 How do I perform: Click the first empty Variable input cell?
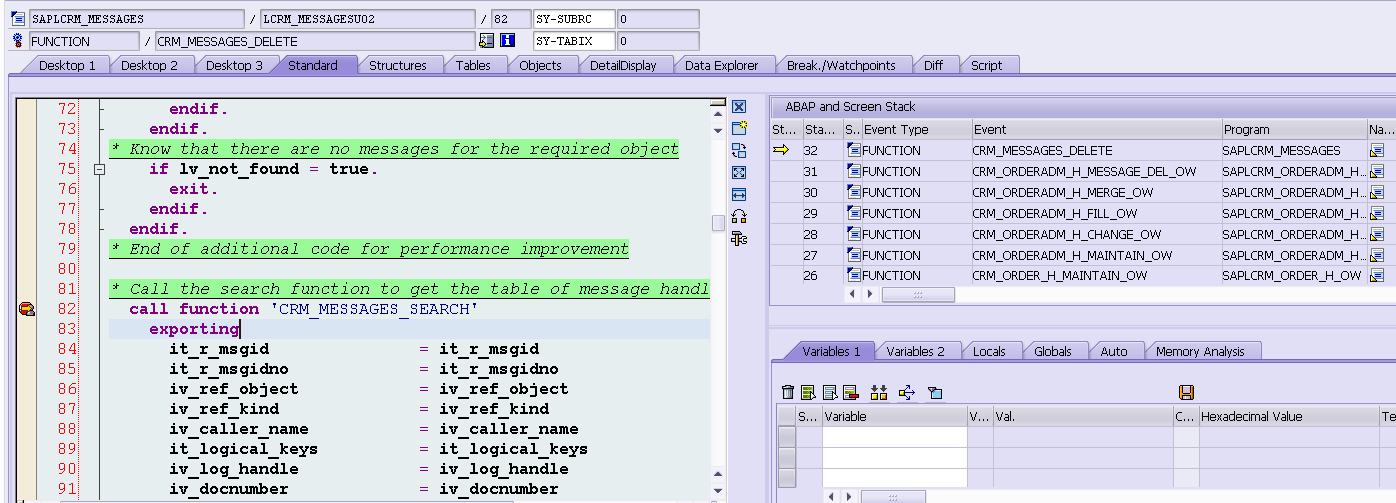tap(894, 437)
